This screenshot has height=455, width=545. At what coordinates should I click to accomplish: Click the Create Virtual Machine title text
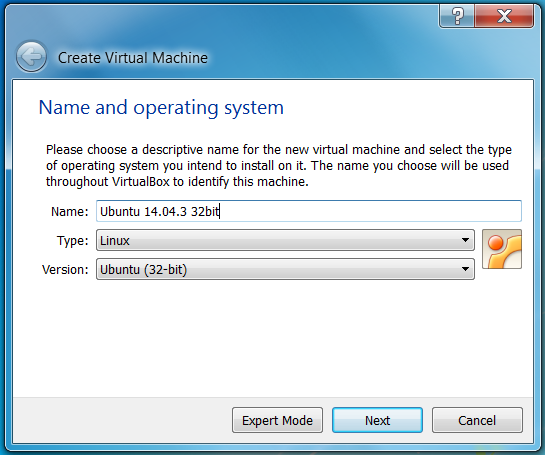[133, 58]
